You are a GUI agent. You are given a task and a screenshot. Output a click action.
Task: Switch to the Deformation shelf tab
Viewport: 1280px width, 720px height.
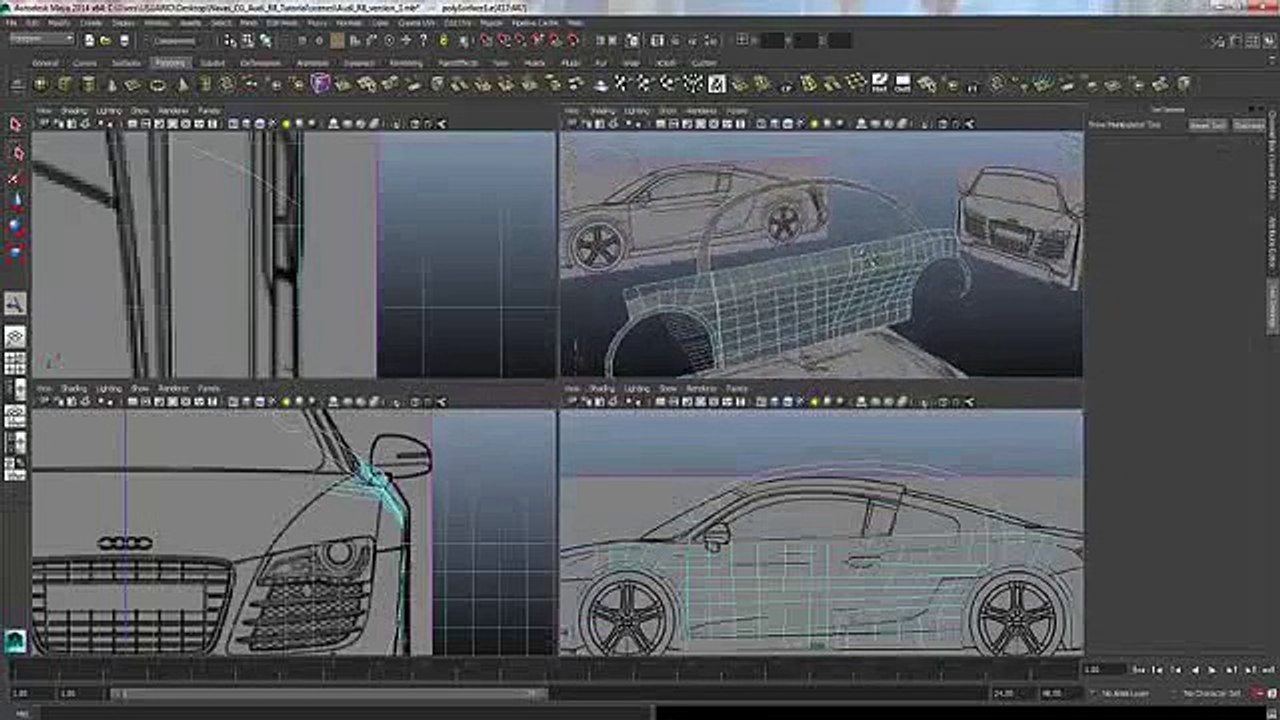coord(261,63)
